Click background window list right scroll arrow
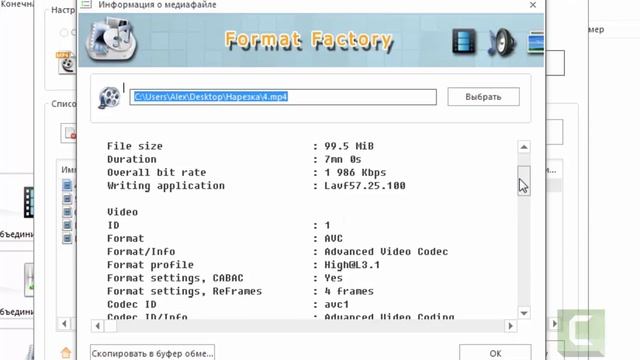Viewport: 640px width, 360px height. coord(554,324)
